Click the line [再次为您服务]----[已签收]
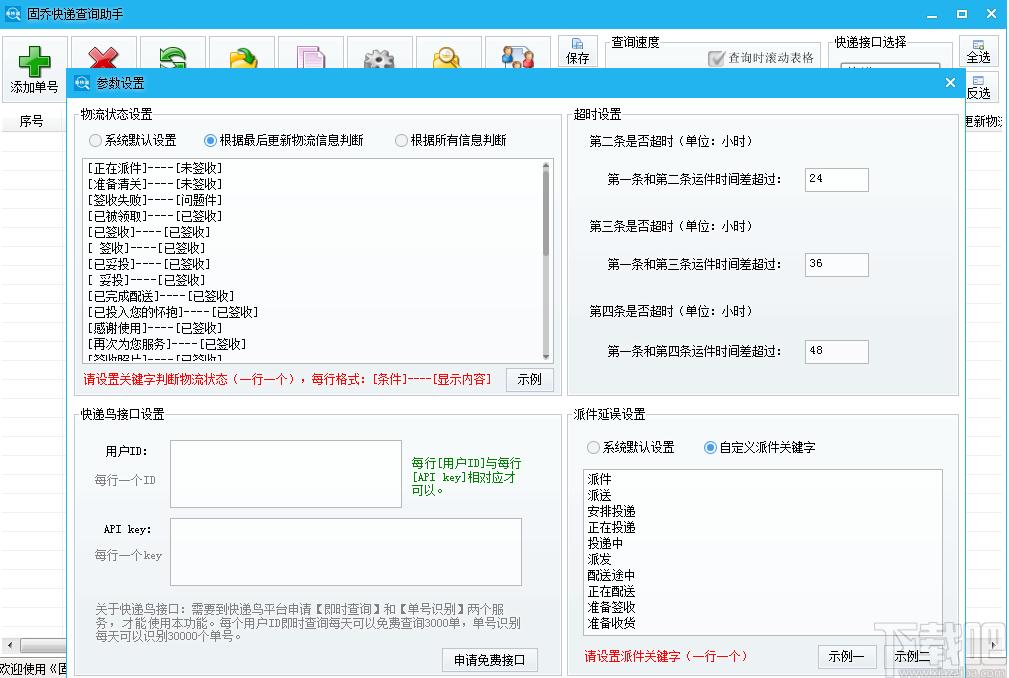The height and width of the screenshot is (678, 1009). [x=167, y=344]
